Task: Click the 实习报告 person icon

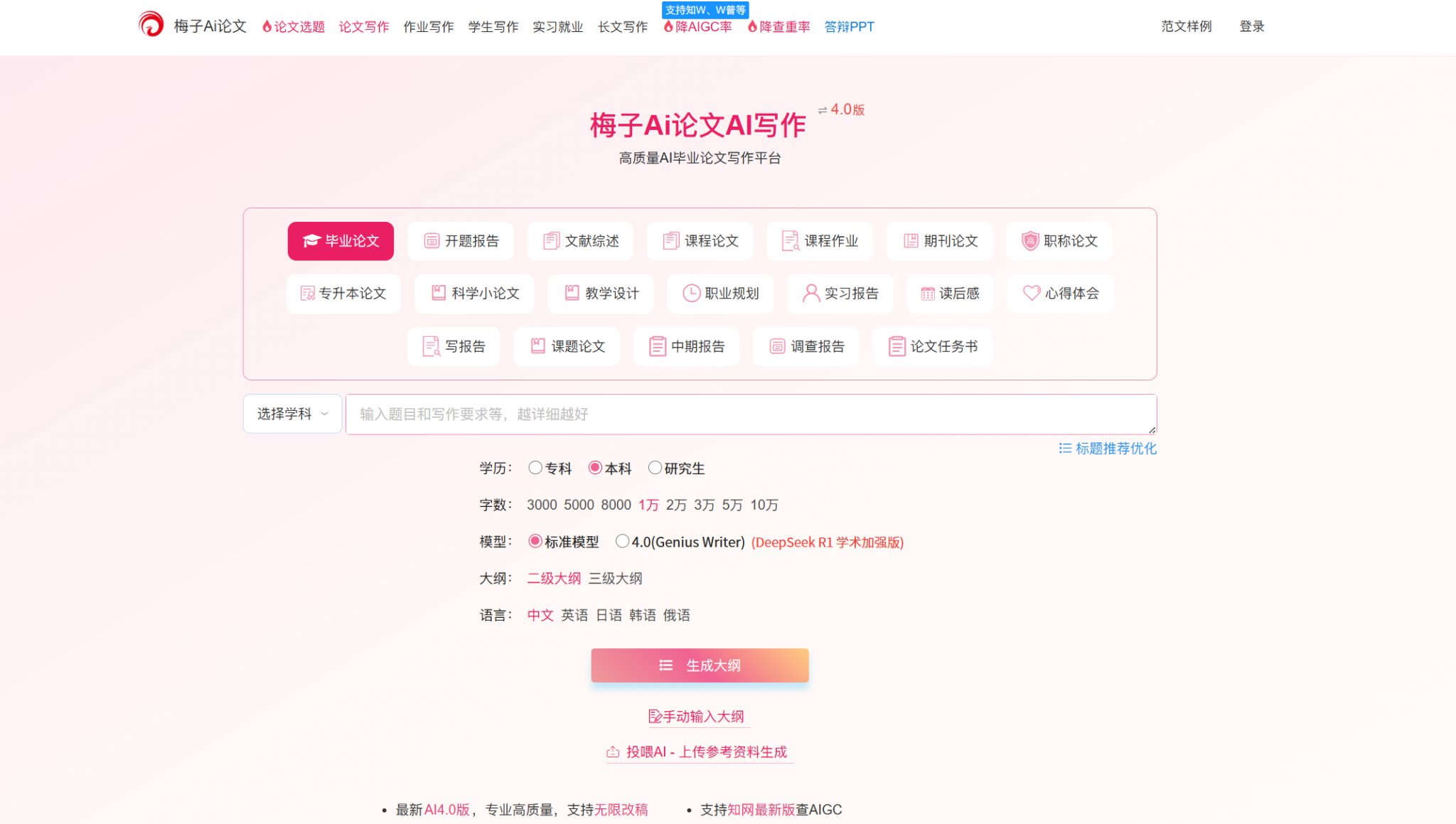Action: [x=811, y=293]
